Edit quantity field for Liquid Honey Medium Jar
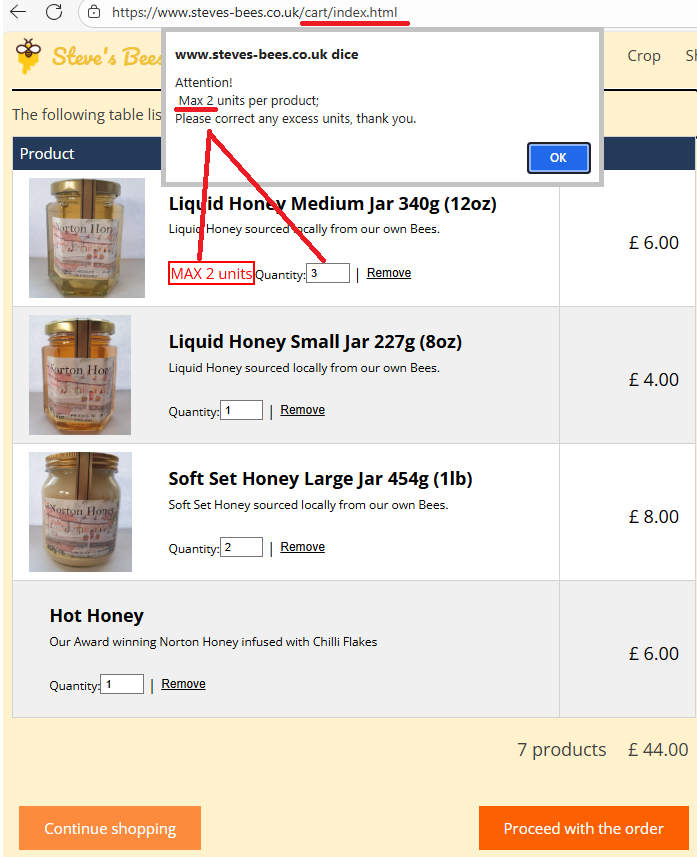The image size is (697, 857). pyautogui.click(x=328, y=273)
